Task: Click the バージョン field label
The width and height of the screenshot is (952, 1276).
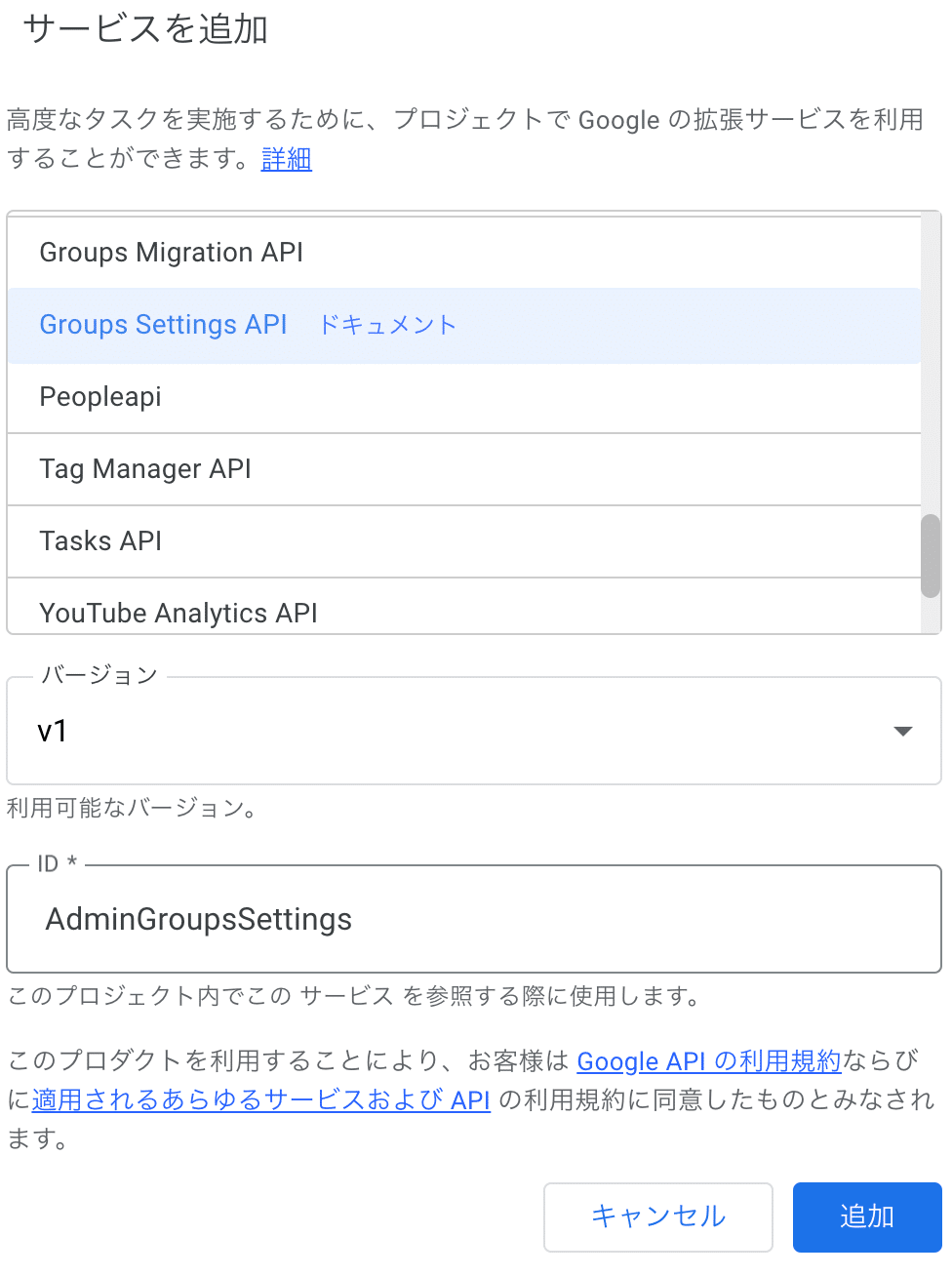Action: [x=99, y=675]
